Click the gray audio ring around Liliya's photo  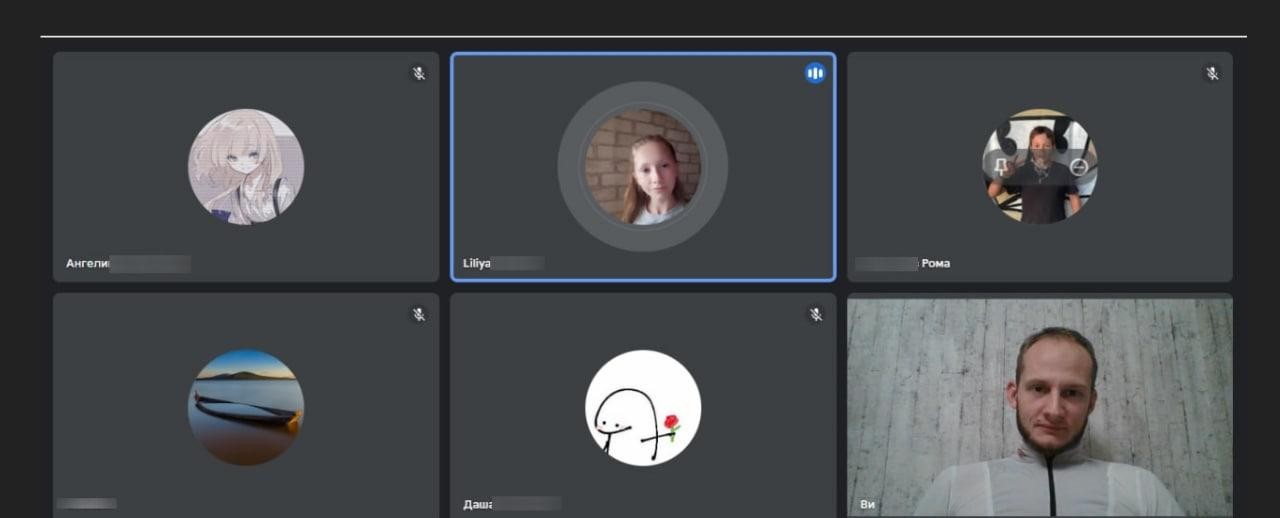574,166
